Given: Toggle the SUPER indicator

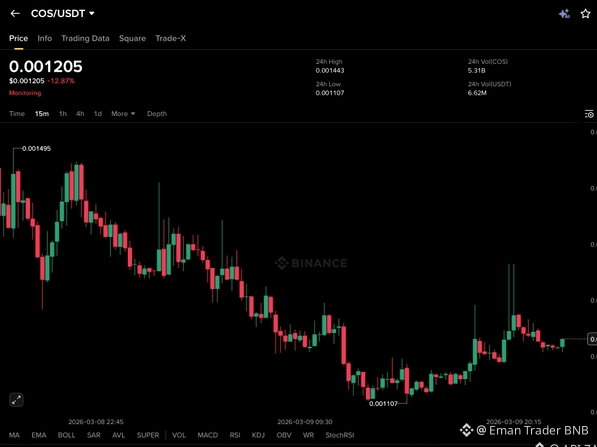Looking at the screenshot, I should pos(148,435).
